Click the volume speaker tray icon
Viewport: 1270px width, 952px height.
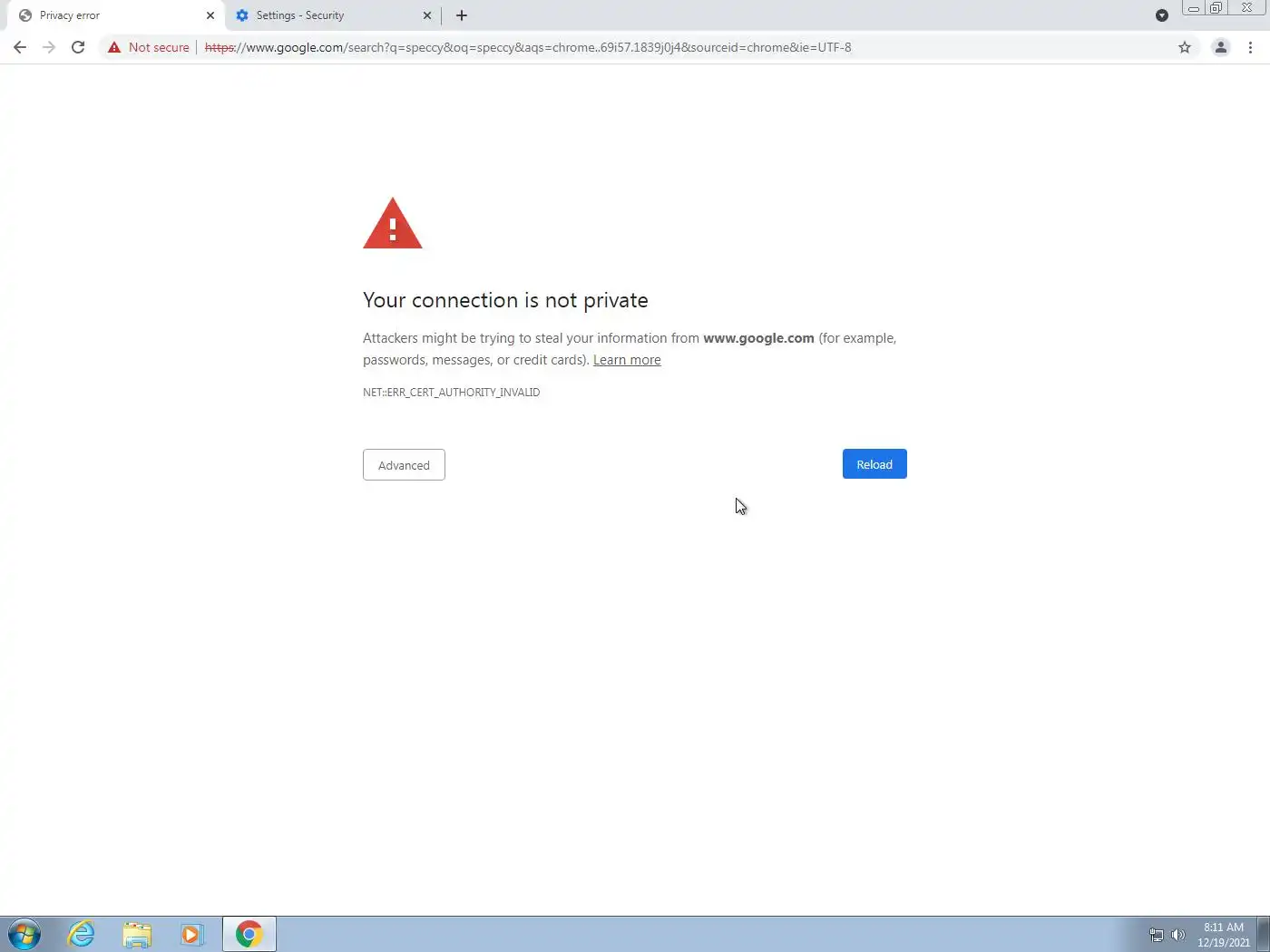(x=1178, y=935)
